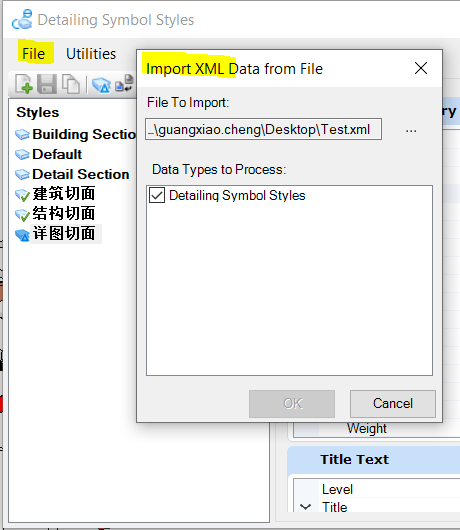Image resolution: width=460 pixels, height=530 pixels.
Task: Click the Save style floppy icon
Action: point(47,83)
